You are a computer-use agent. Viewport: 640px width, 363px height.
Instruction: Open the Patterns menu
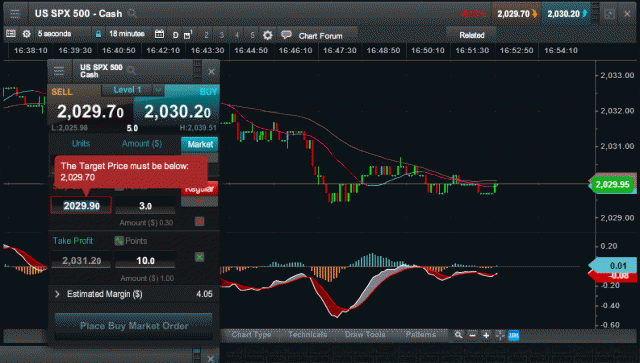point(420,335)
